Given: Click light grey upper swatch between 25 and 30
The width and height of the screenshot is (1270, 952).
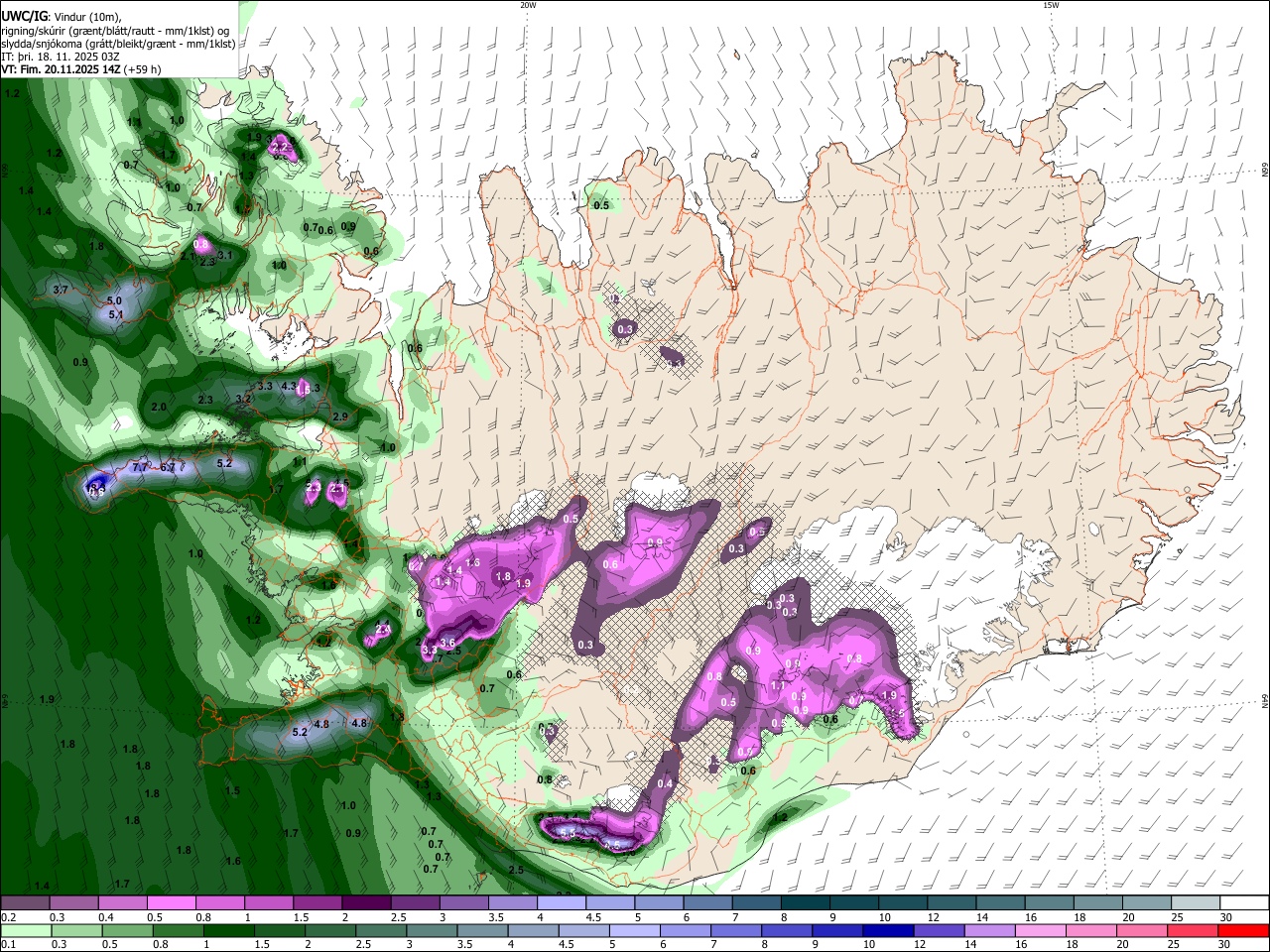Looking at the screenshot, I should [1195, 903].
